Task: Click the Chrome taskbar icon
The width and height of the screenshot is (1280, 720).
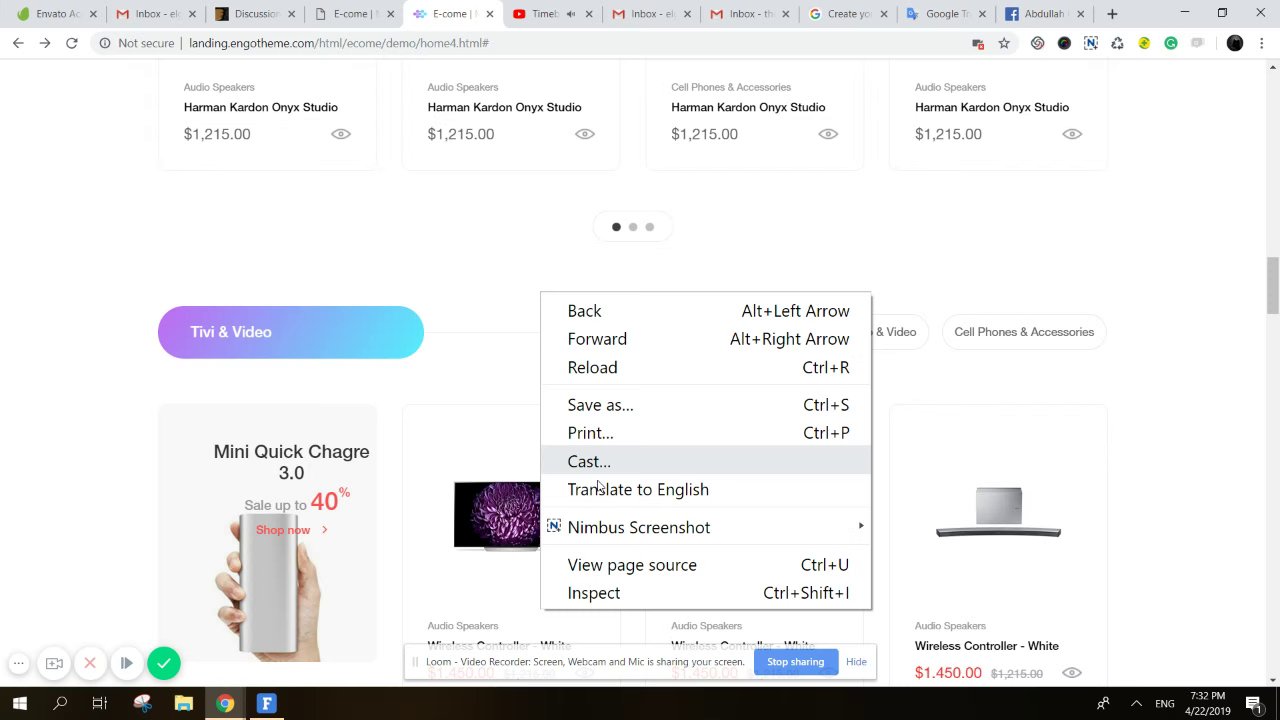Action: [225, 704]
